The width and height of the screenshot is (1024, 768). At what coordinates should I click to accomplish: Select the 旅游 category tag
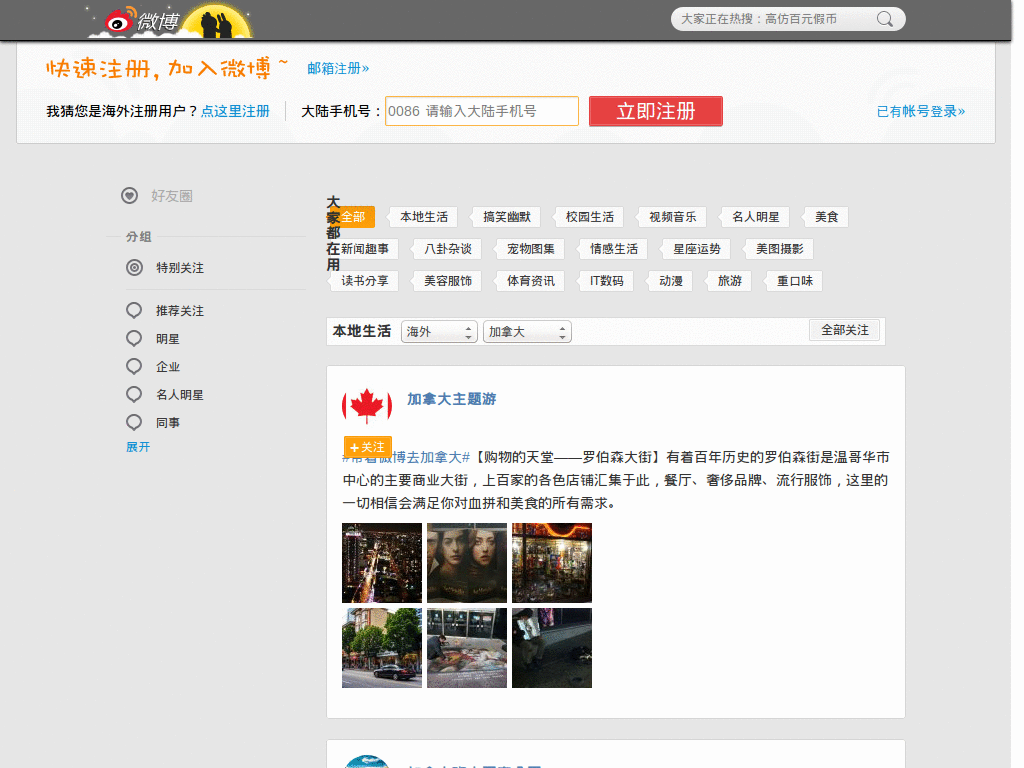(x=729, y=281)
